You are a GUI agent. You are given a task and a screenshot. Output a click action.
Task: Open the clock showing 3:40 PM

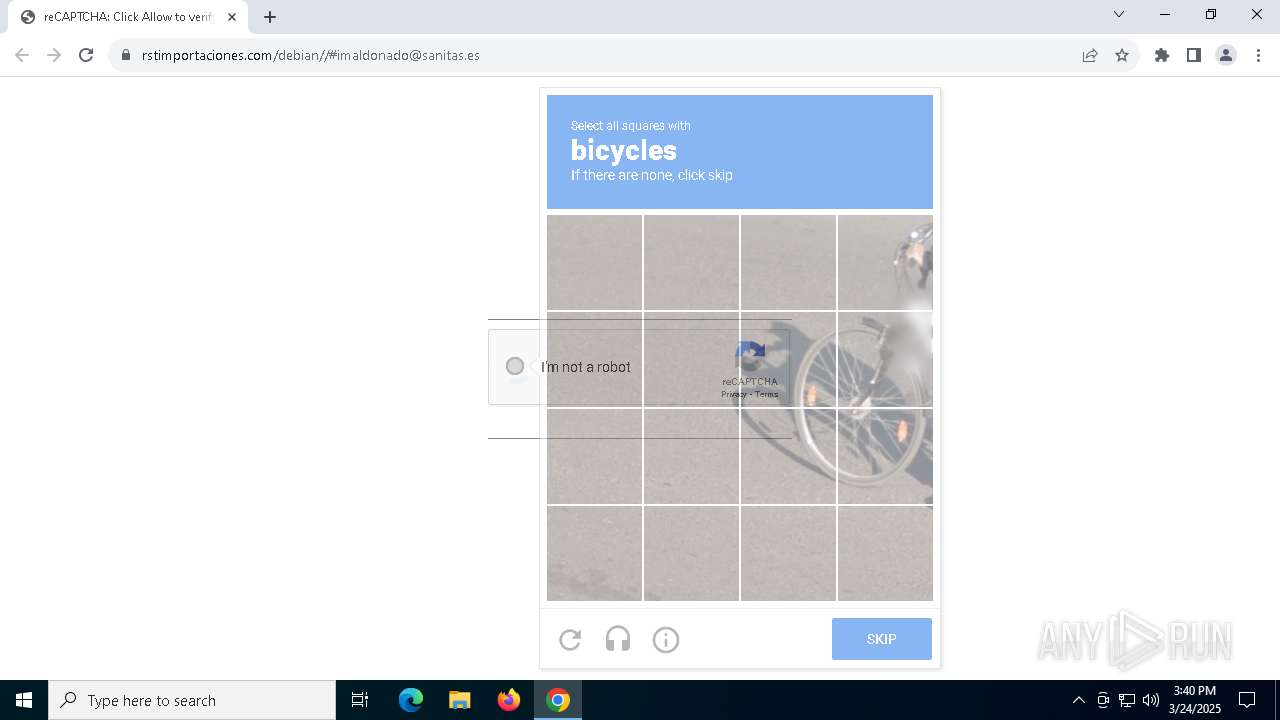coord(1195,700)
